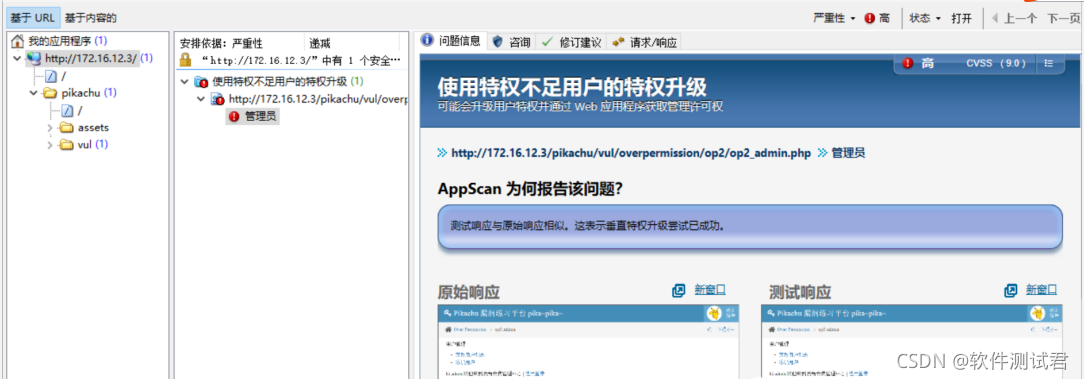This screenshot has width=1084, height=379.
Task: Click the explanation text box under AppScan heading
Action: (749, 226)
